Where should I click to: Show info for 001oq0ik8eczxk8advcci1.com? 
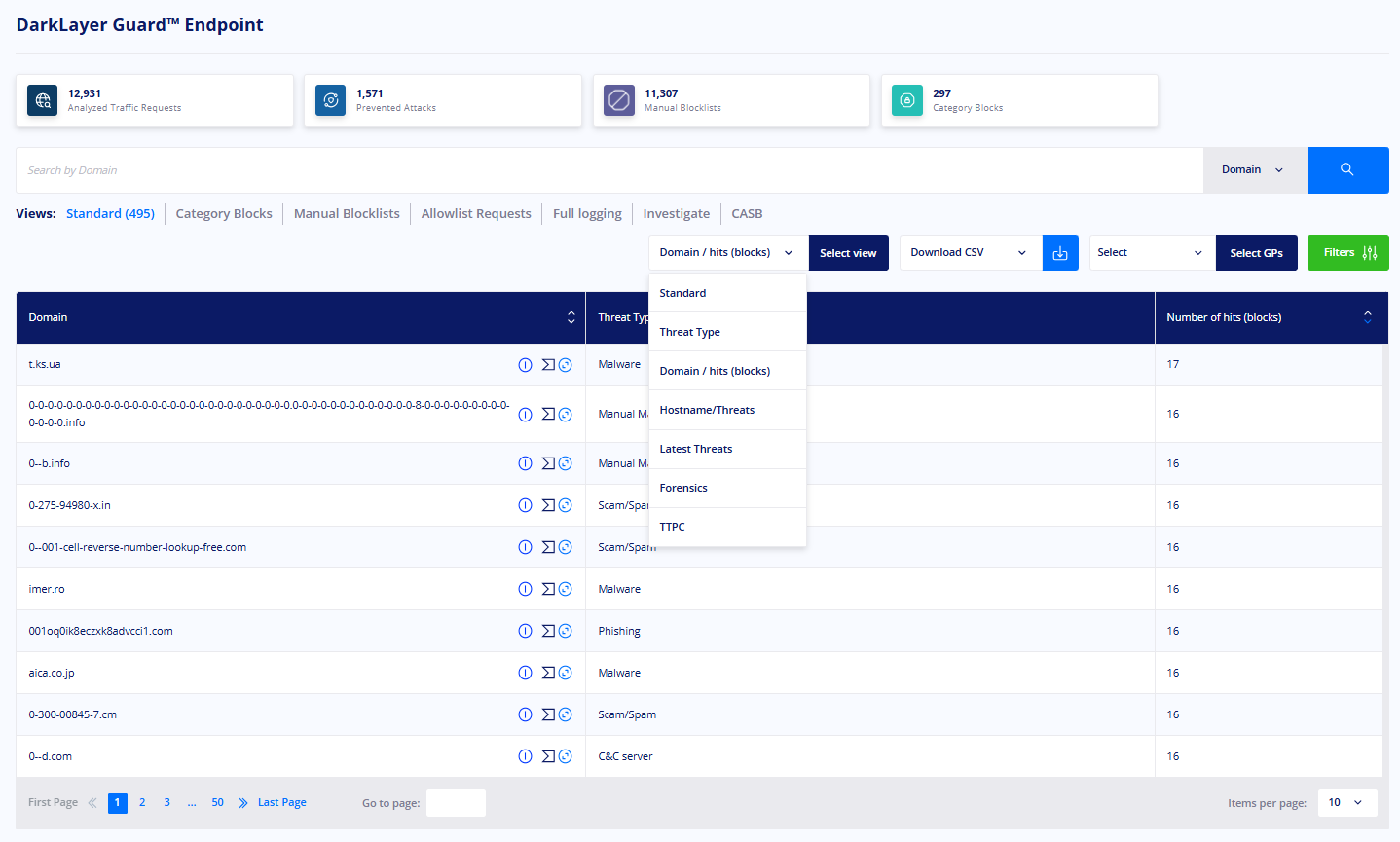coord(525,631)
